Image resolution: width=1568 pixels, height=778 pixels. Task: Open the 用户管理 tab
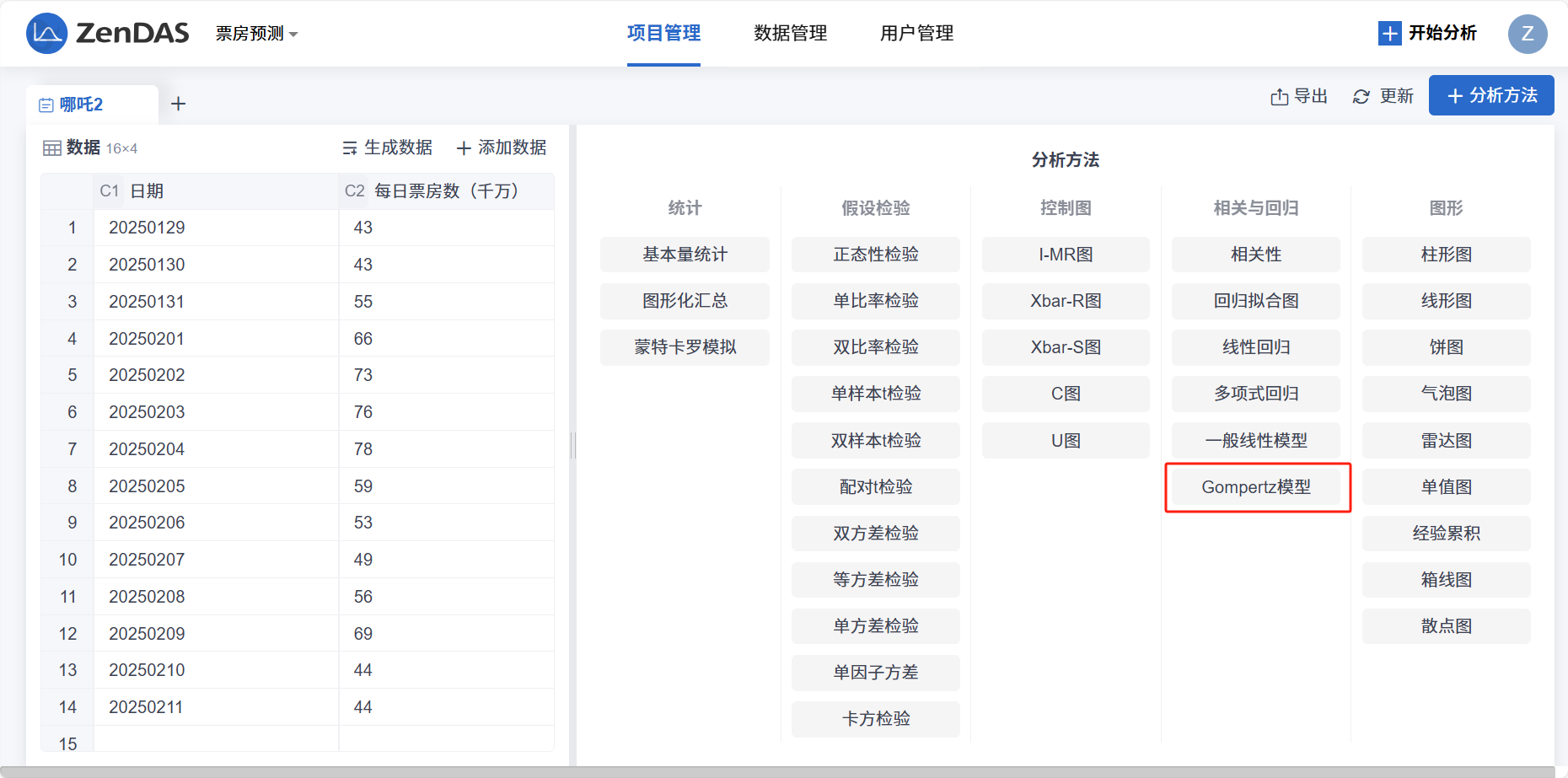916,34
